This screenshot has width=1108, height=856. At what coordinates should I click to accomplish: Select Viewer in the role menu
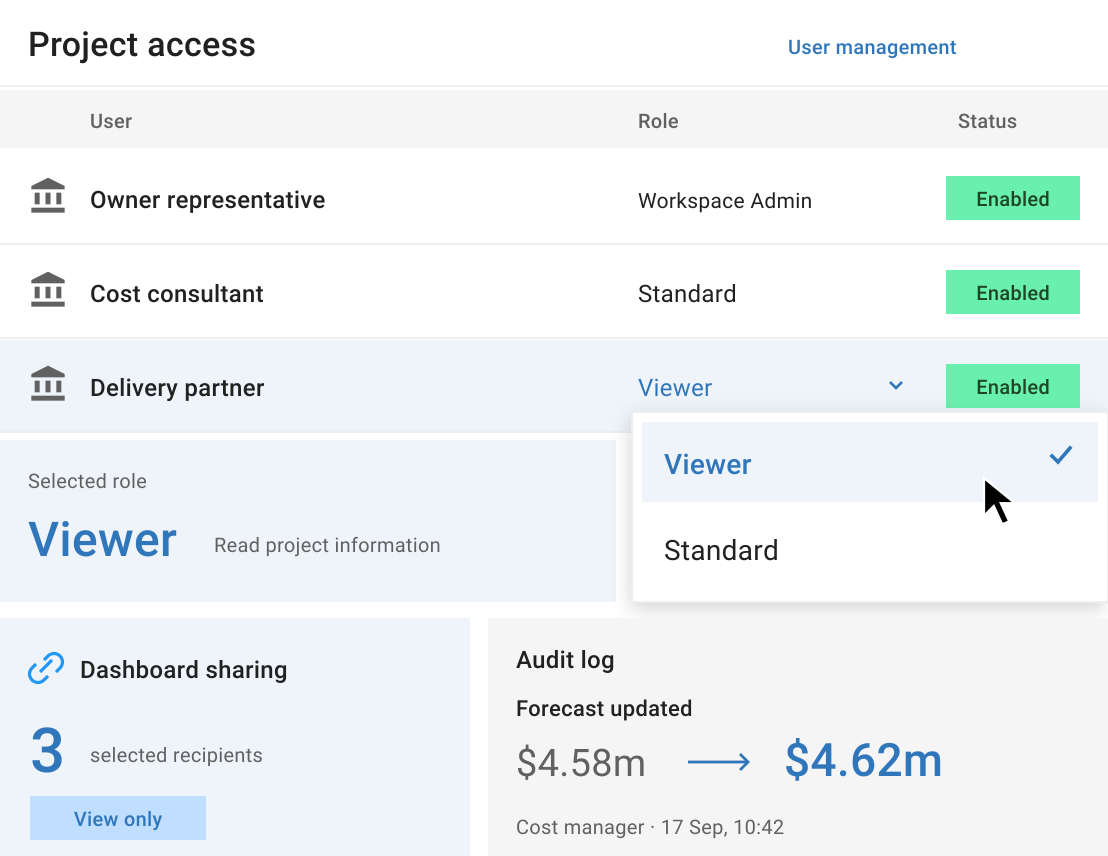(x=869, y=462)
